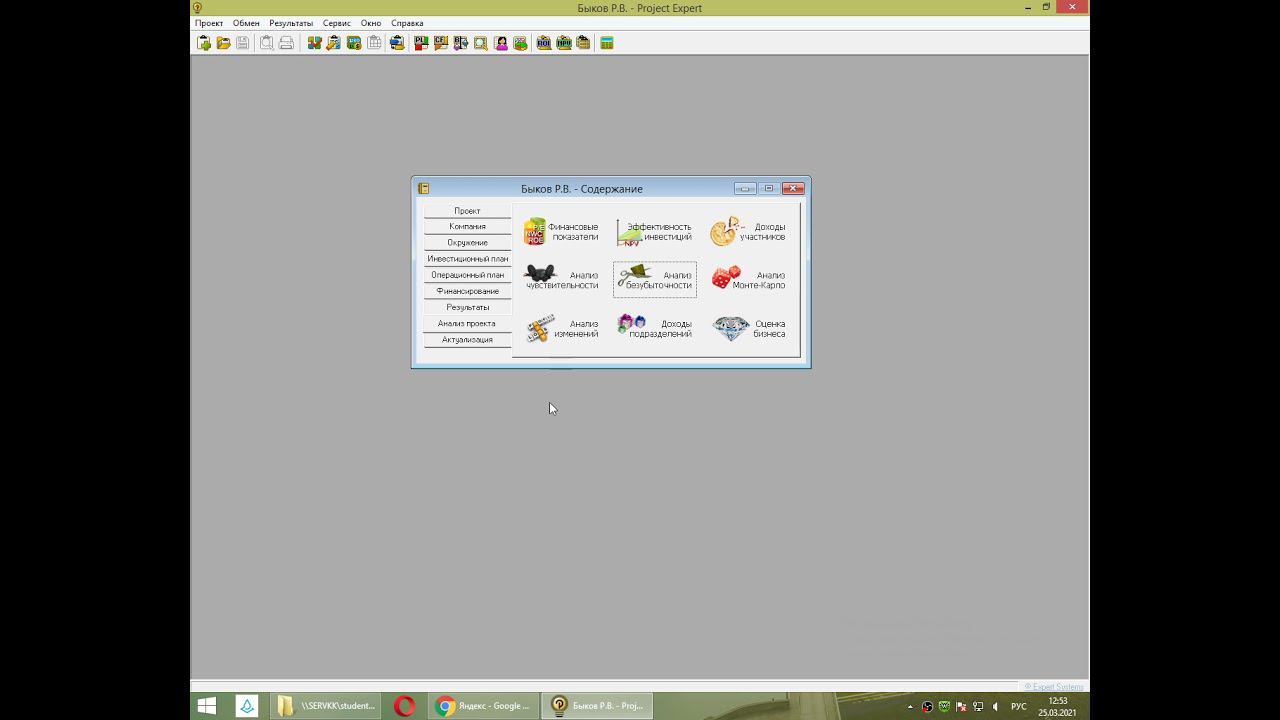Click the NPV toolbar icon
Screen dimensions: 1280x720
(564, 43)
